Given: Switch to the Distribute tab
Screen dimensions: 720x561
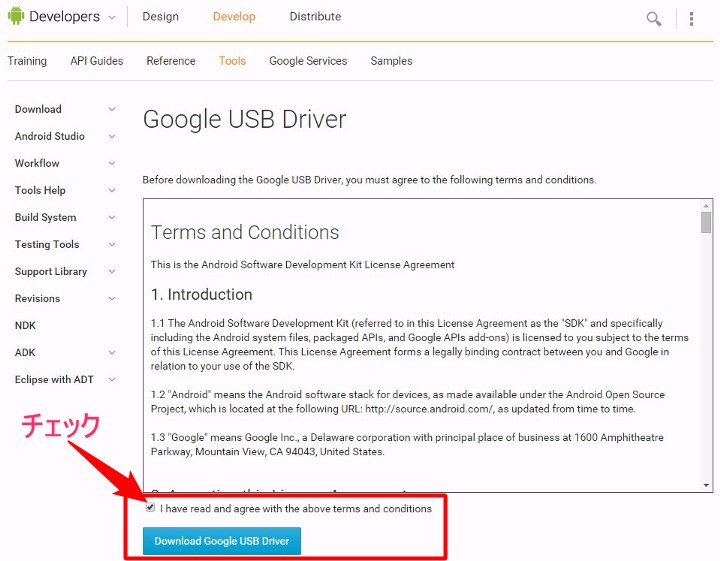Looking at the screenshot, I should click(x=315, y=17).
